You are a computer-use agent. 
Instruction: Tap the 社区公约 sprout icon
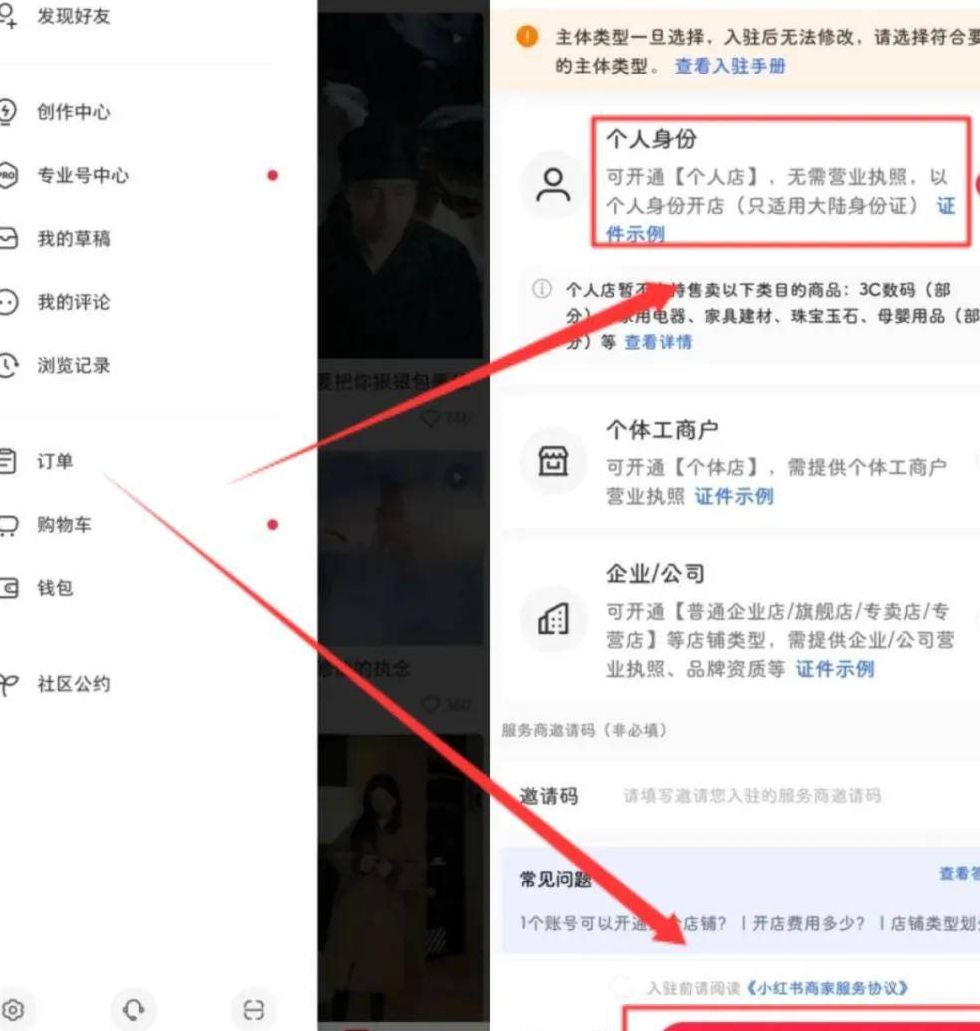[x=8, y=685]
